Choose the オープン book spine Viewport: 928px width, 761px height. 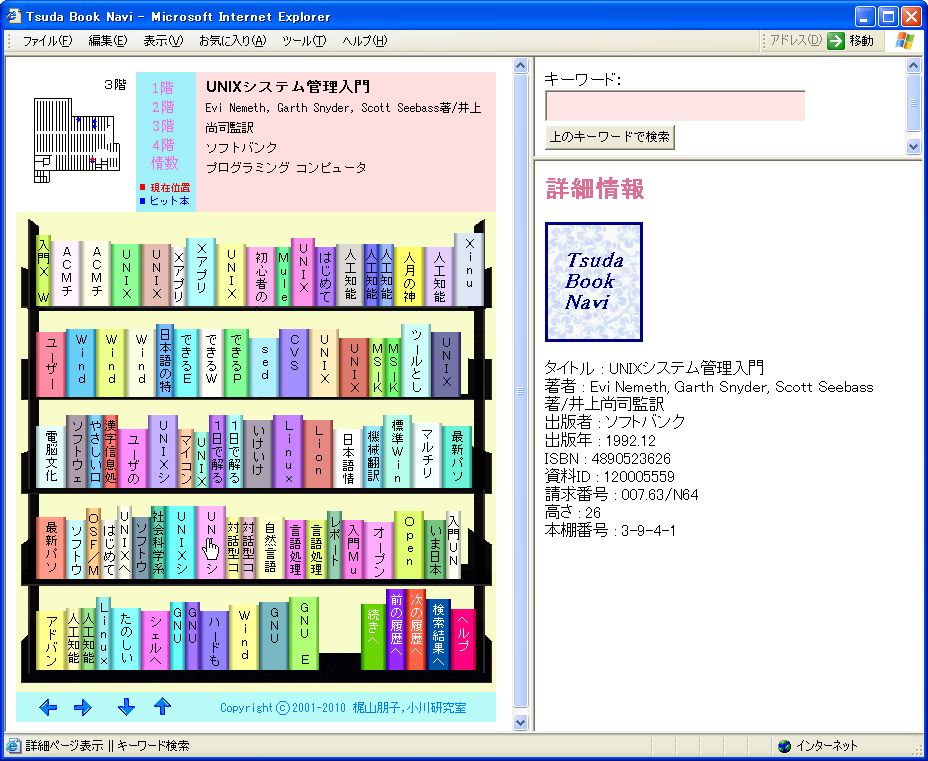(379, 550)
